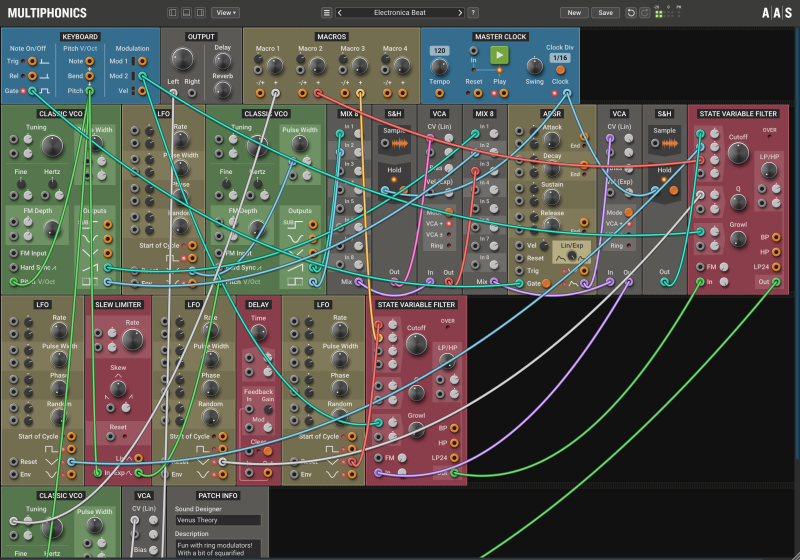Open the preset browser list icon
Screen dimensions: 800x560
[x=326, y=13]
